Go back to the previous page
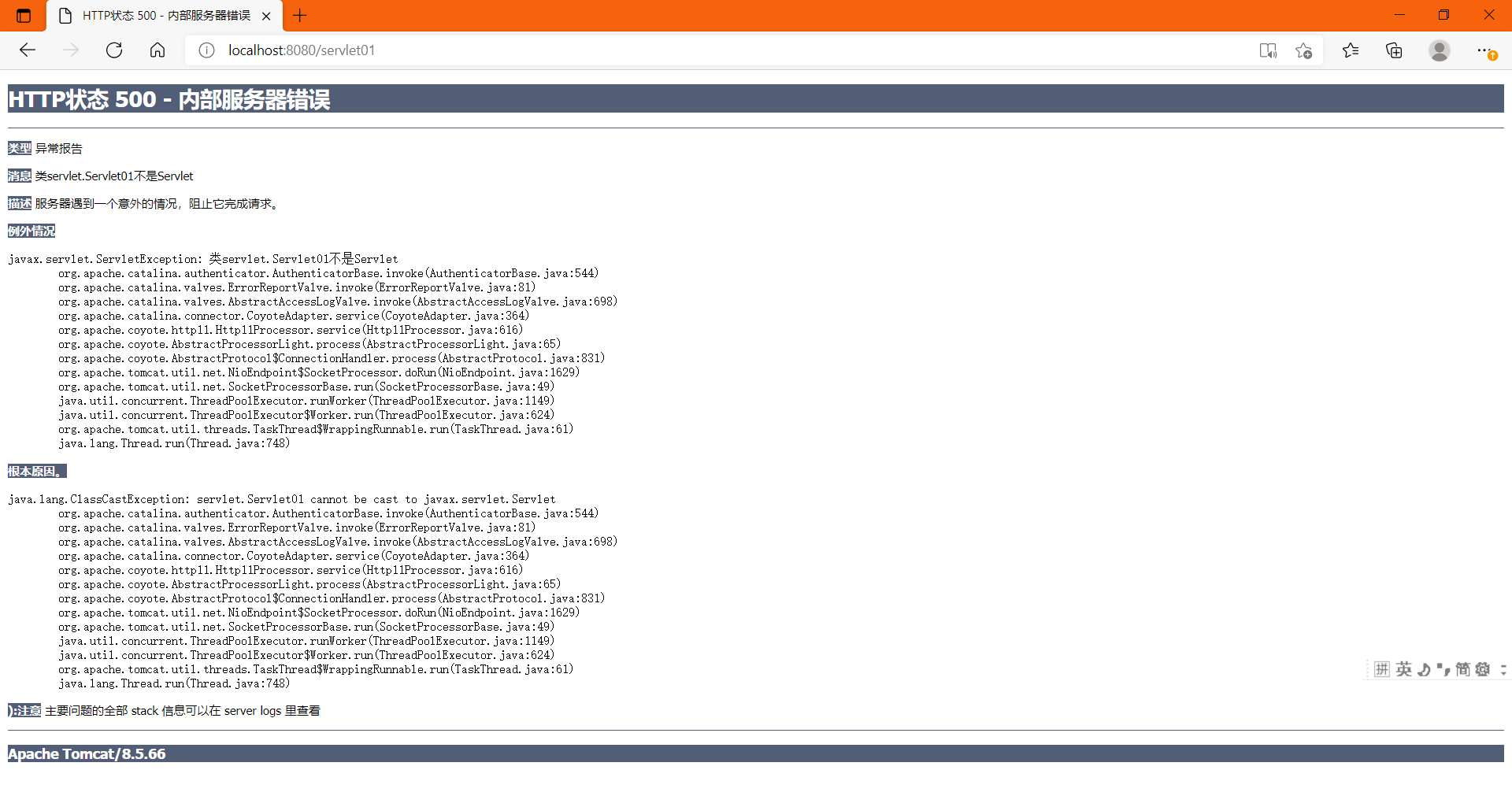 pyautogui.click(x=28, y=50)
